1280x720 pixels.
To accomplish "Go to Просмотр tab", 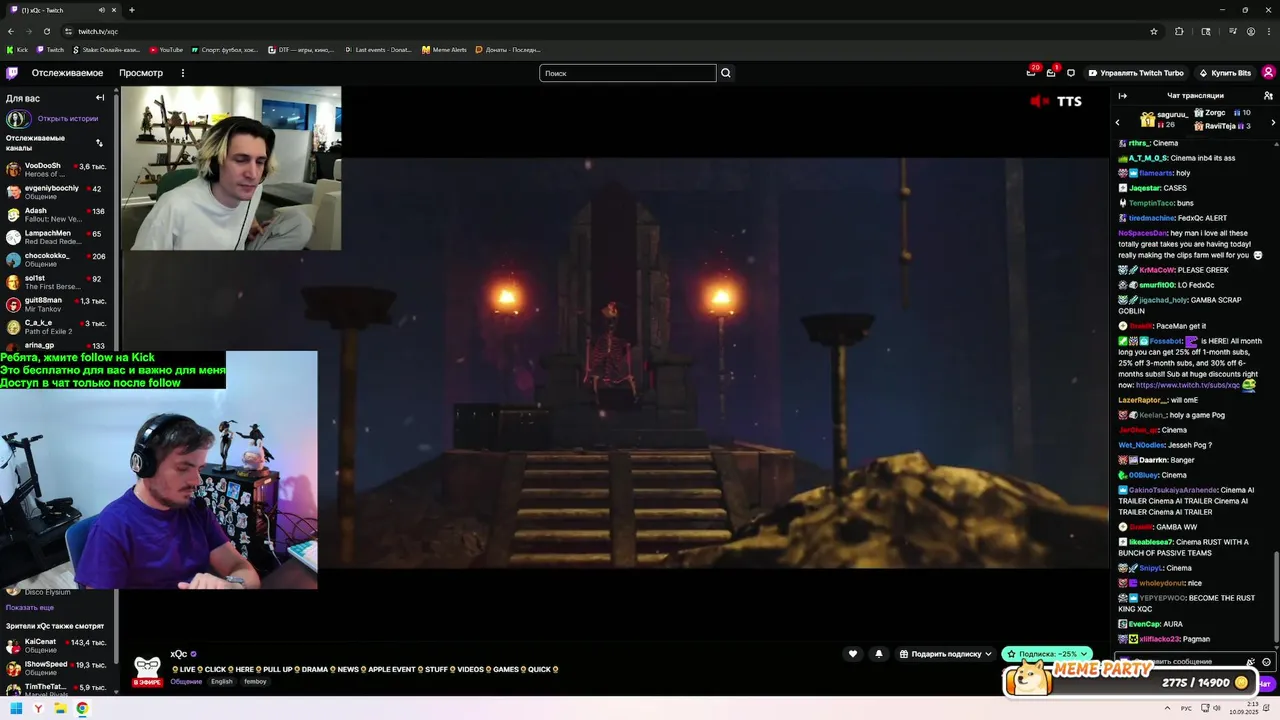I will coord(141,73).
